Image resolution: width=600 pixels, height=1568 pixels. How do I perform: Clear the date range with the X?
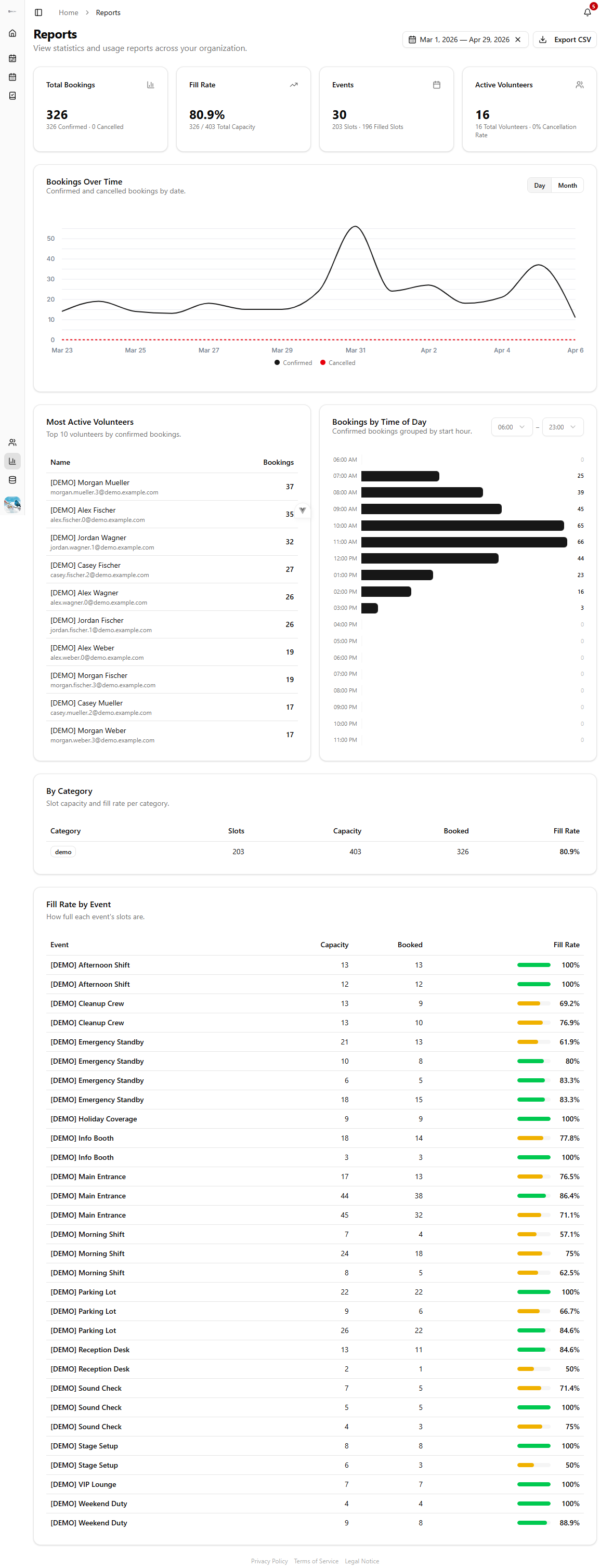(x=518, y=40)
